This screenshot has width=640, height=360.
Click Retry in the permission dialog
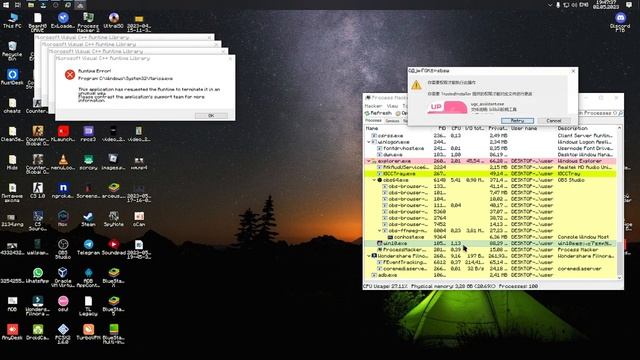coord(517,121)
